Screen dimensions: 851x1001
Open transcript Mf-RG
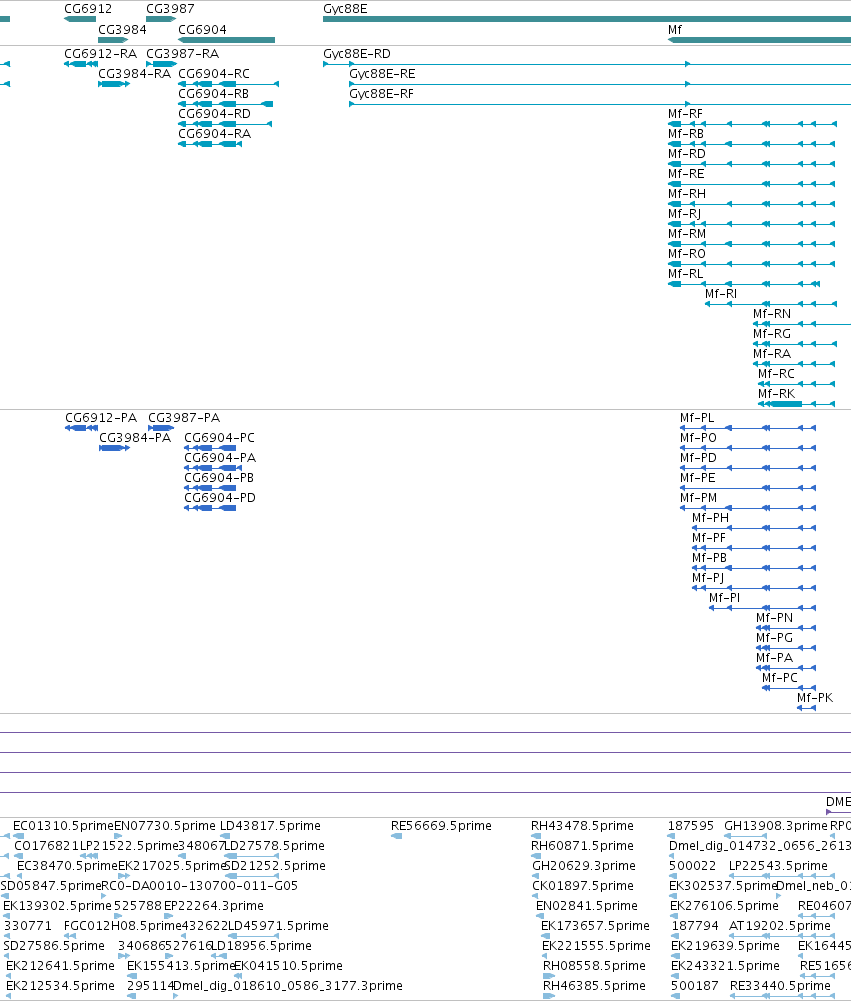pyautogui.click(x=772, y=333)
